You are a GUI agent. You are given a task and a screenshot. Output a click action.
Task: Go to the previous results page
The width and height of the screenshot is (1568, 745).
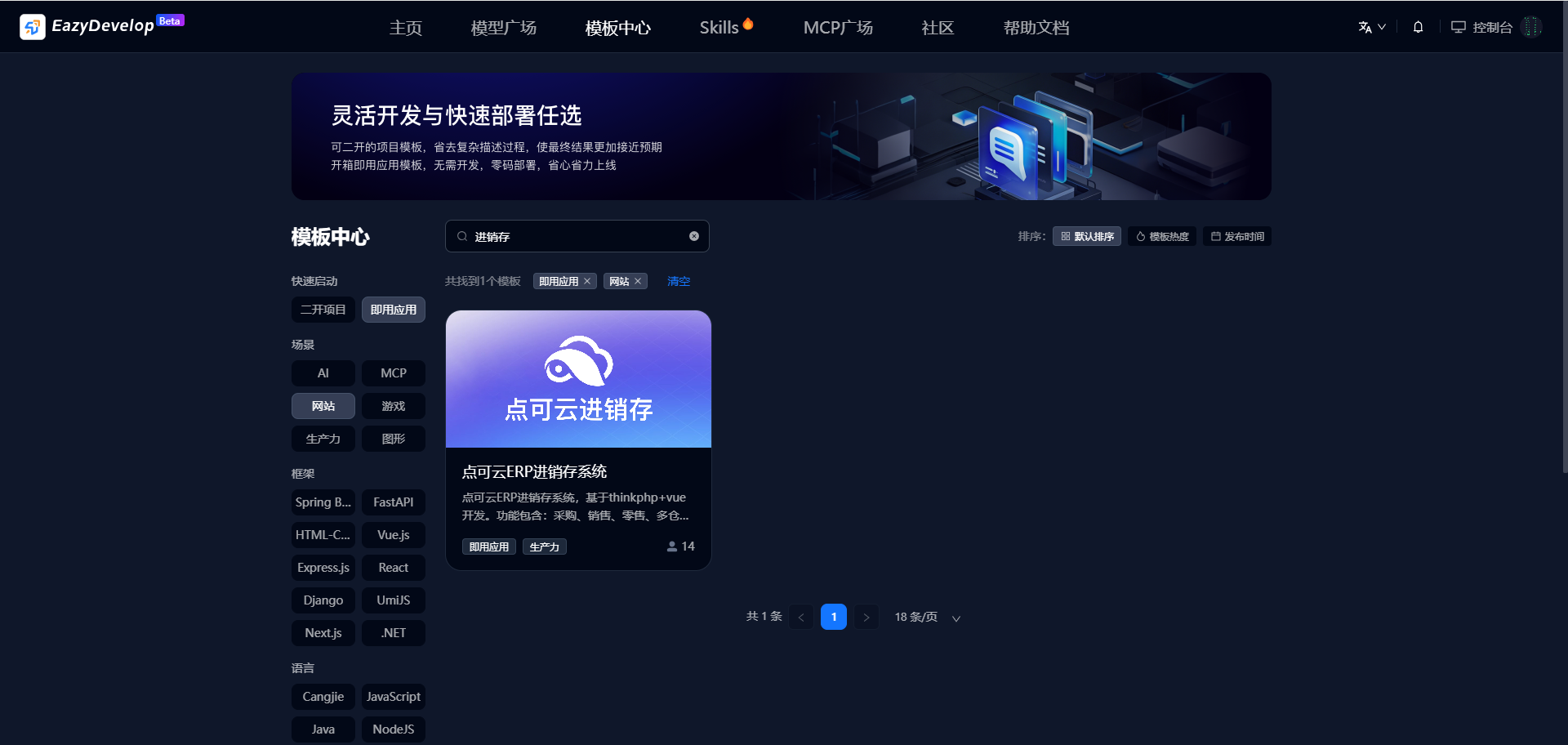[801, 617]
